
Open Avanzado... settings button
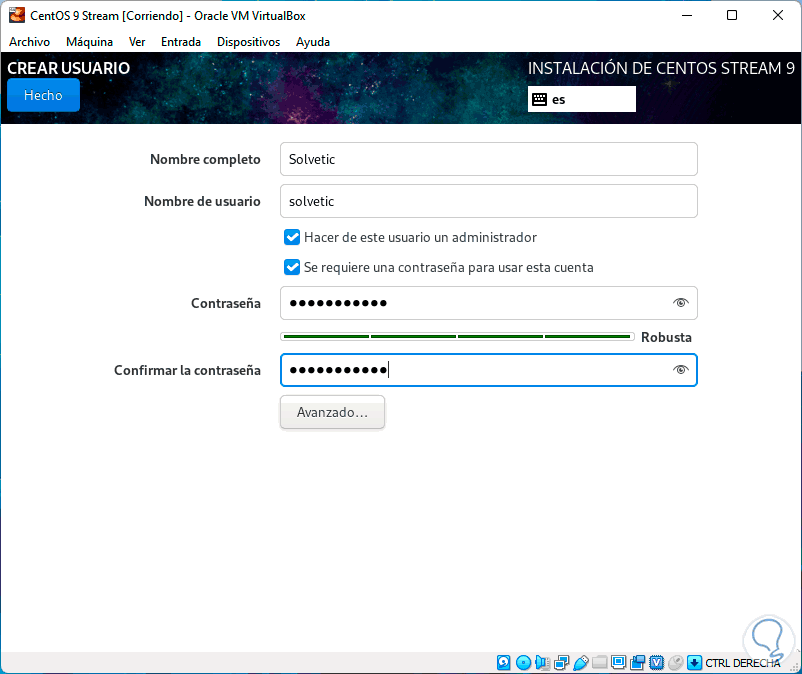(332, 412)
